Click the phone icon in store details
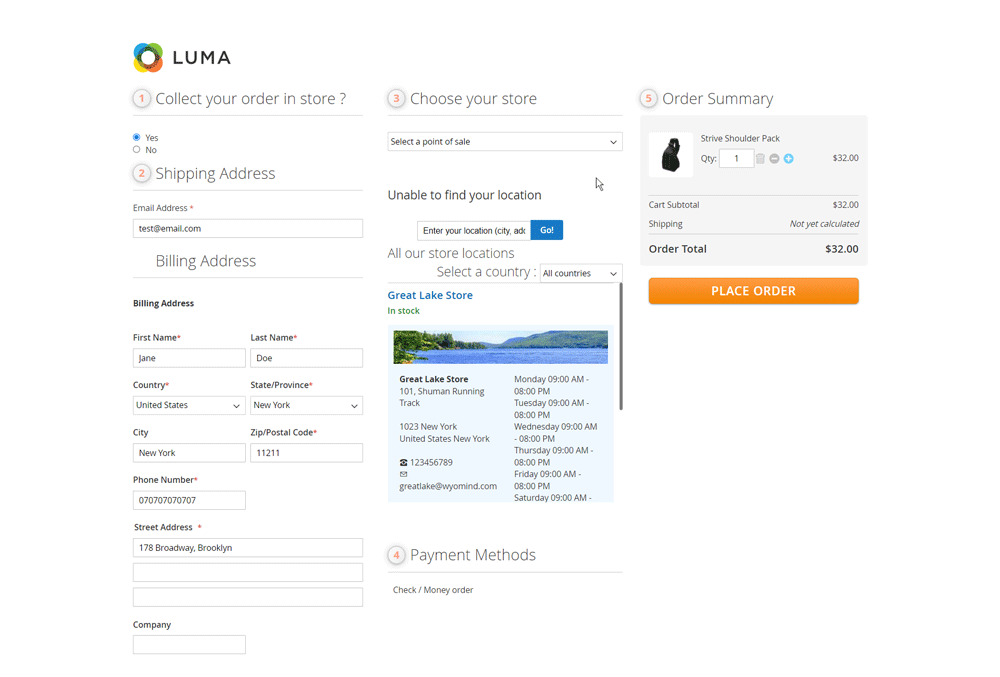The width and height of the screenshot is (1000, 677). pos(404,463)
